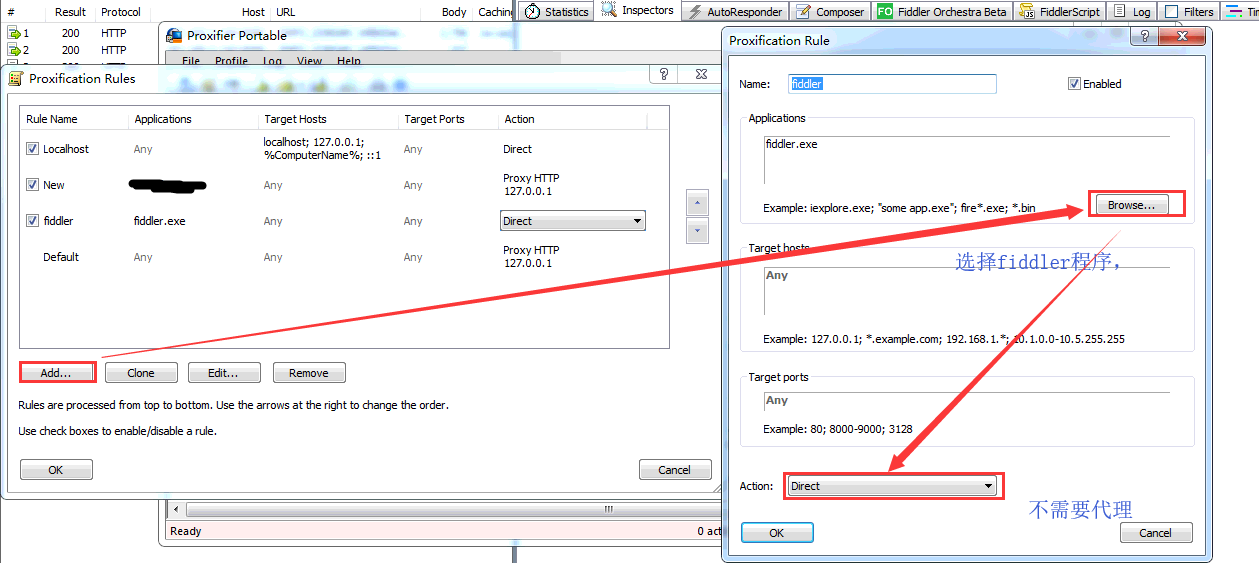Open the Composer tab
The image size is (1259, 563).
[829, 11]
